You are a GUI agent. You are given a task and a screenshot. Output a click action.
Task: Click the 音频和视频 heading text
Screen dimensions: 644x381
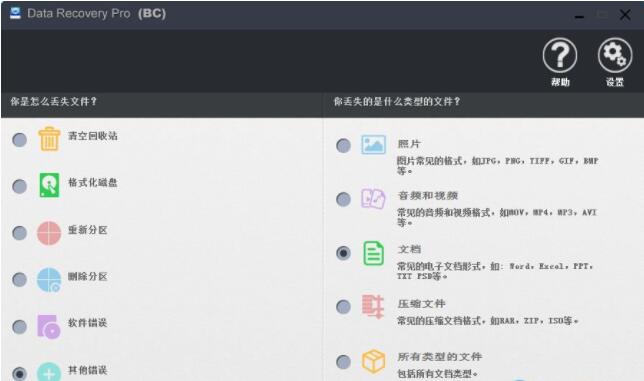coord(428,195)
